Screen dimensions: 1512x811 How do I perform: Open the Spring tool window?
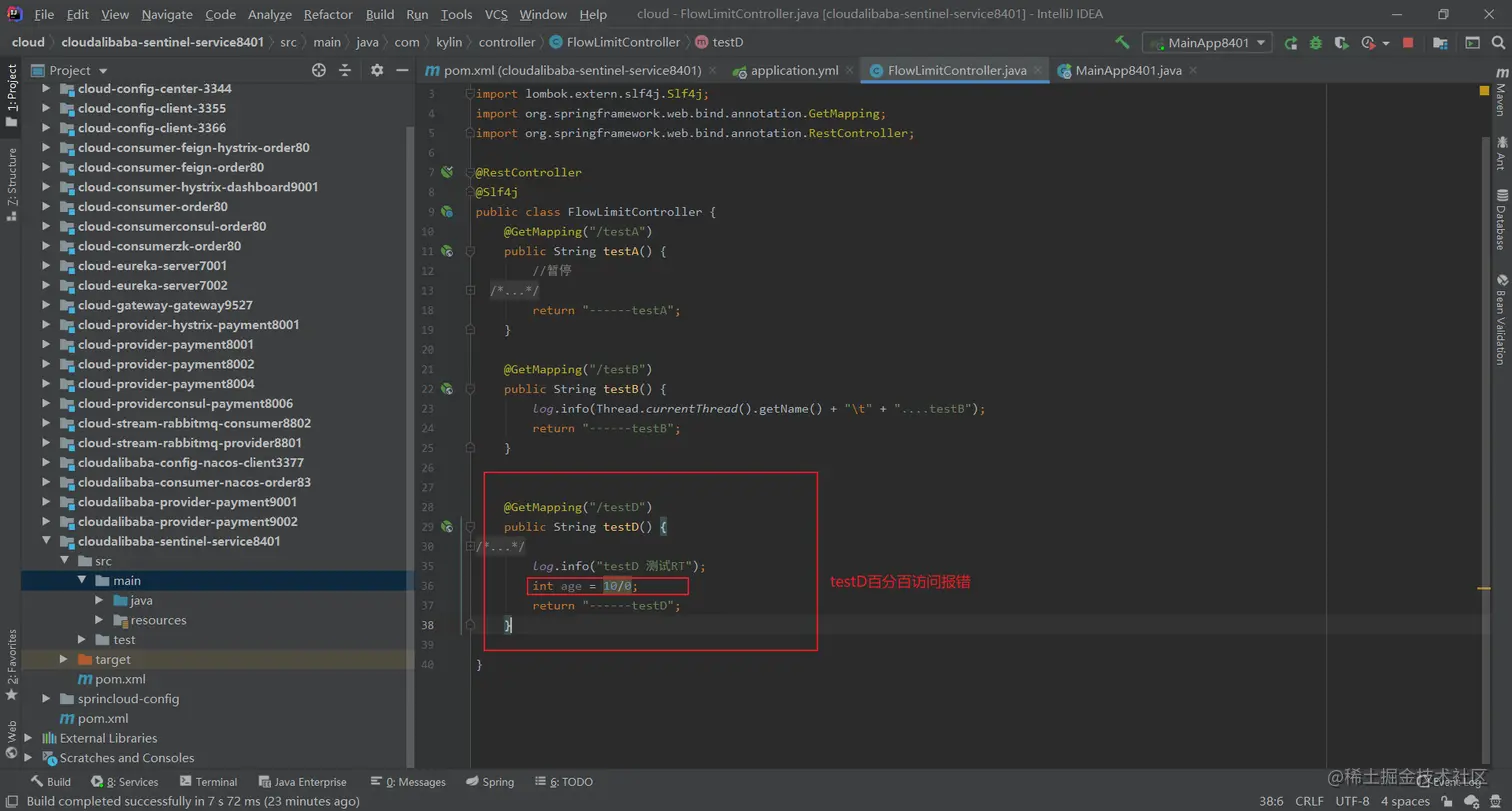click(489, 782)
